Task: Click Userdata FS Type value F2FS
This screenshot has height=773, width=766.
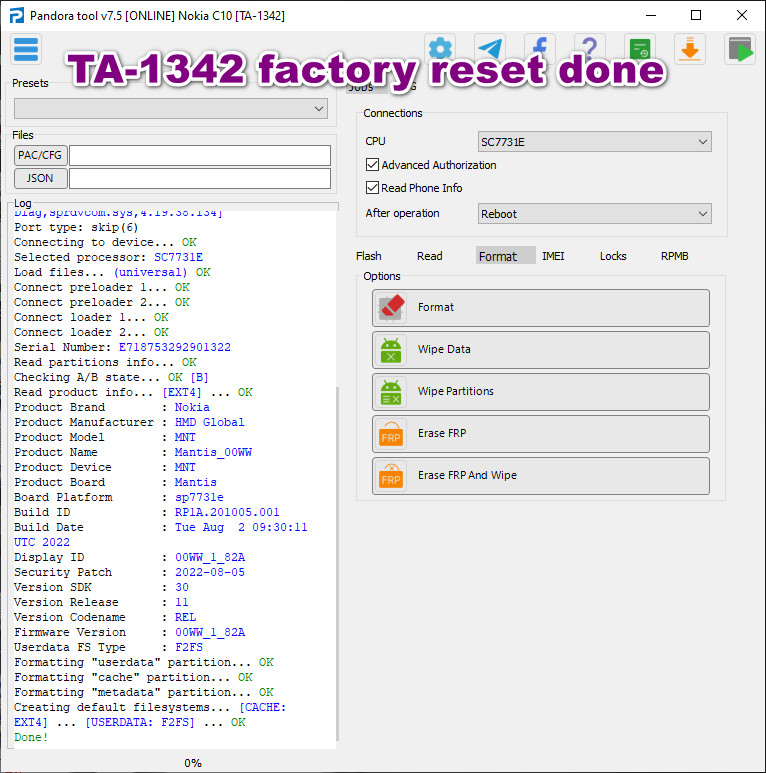Action: (x=189, y=647)
